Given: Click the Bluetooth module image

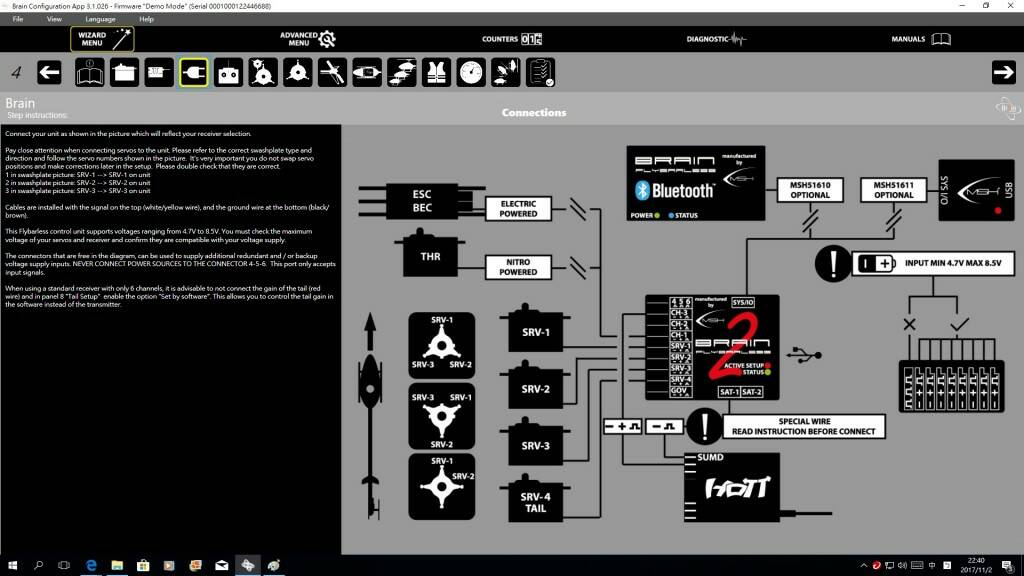Looking at the screenshot, I should 696,183.
